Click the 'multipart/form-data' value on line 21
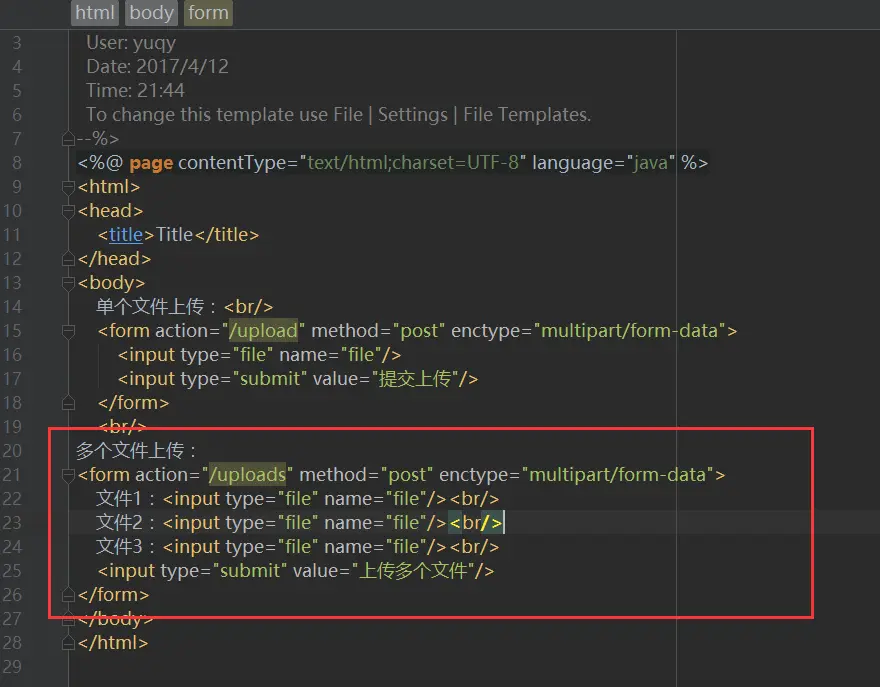880x687 pixels. tap(617, 475)
